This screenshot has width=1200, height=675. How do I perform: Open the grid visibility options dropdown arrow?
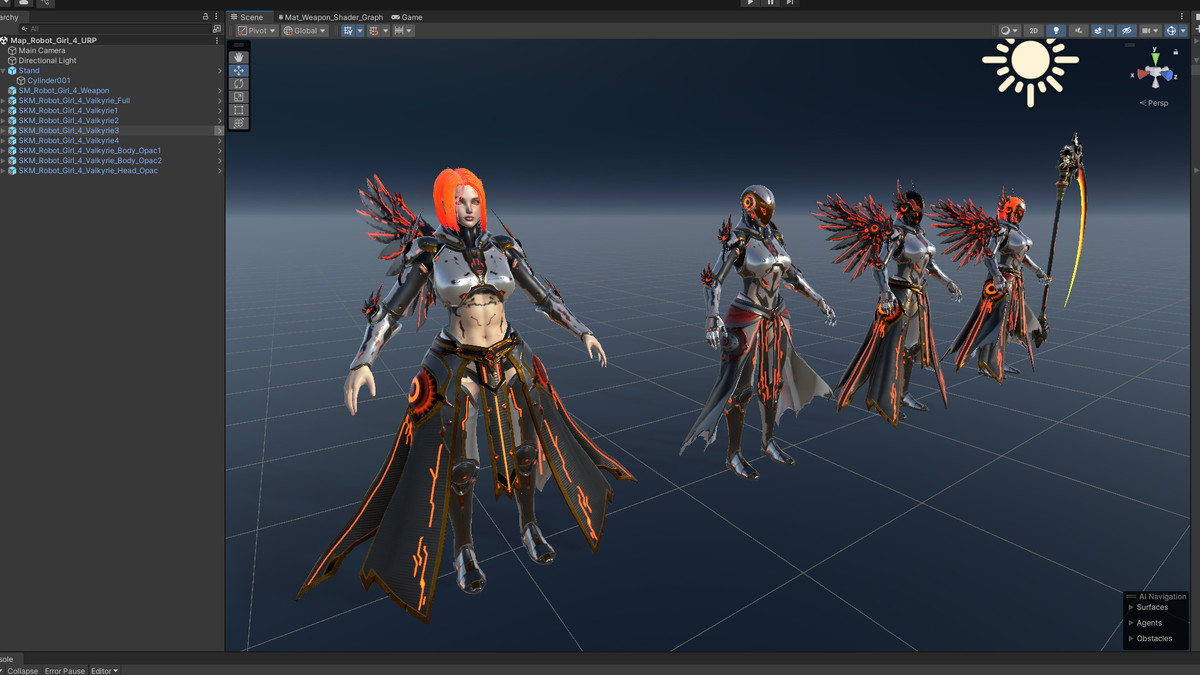360,31
